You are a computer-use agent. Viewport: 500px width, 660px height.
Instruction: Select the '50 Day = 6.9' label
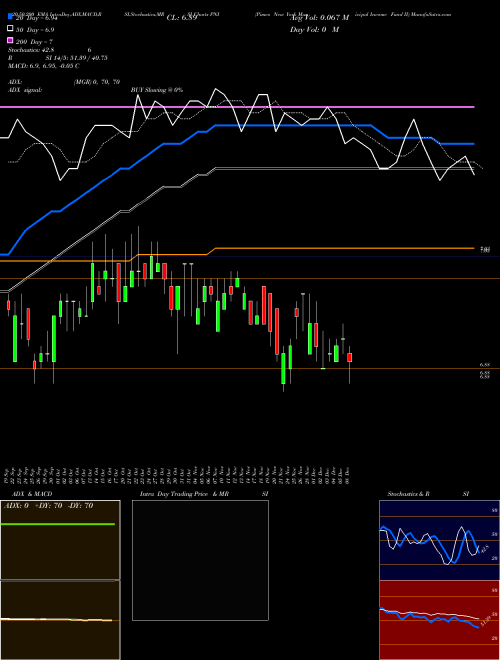pyautogui.click(x=35, y=30)
